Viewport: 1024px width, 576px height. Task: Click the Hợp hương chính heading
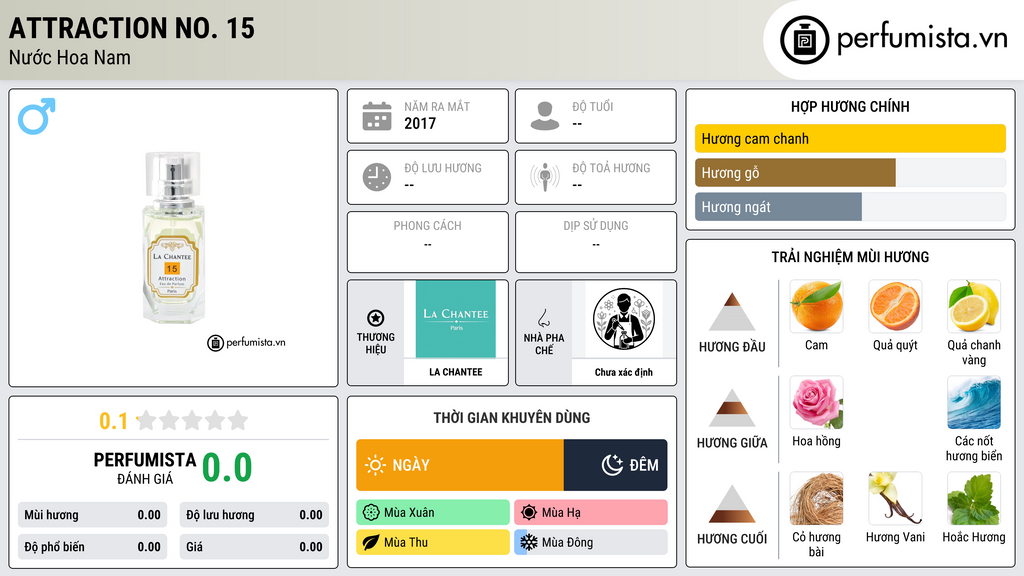pyautogui.click(x=850, y=106)
